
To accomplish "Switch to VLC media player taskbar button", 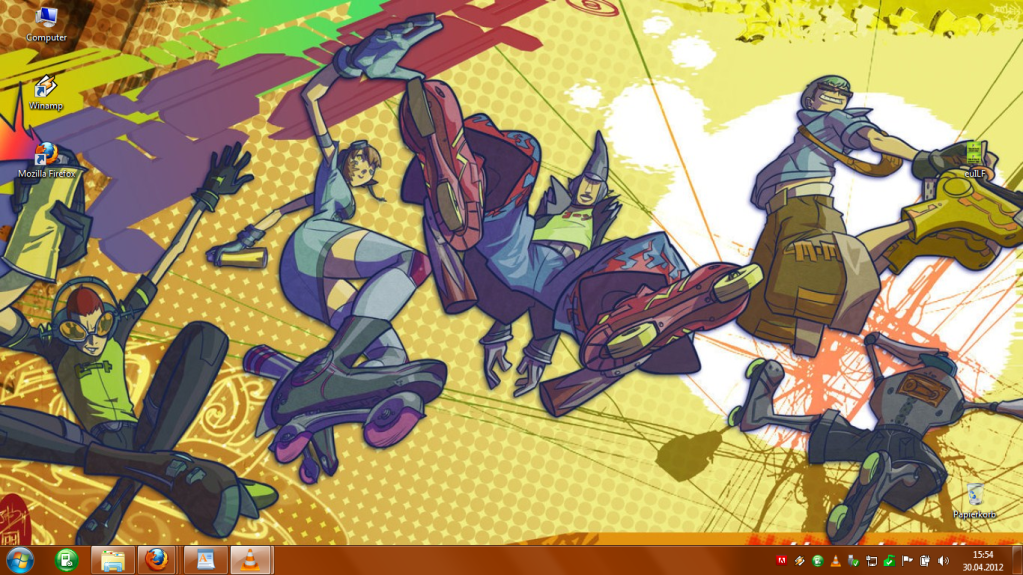I will point(251,561).
